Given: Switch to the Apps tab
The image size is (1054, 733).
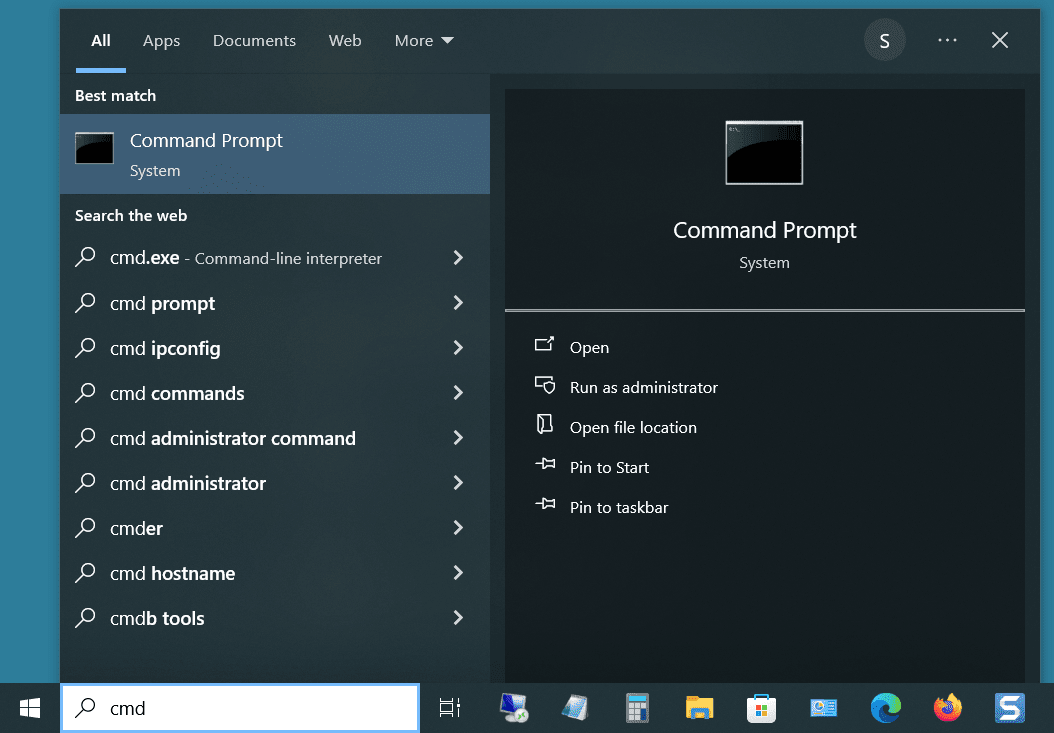Looking at the screenshot, I should click(161, 41).
